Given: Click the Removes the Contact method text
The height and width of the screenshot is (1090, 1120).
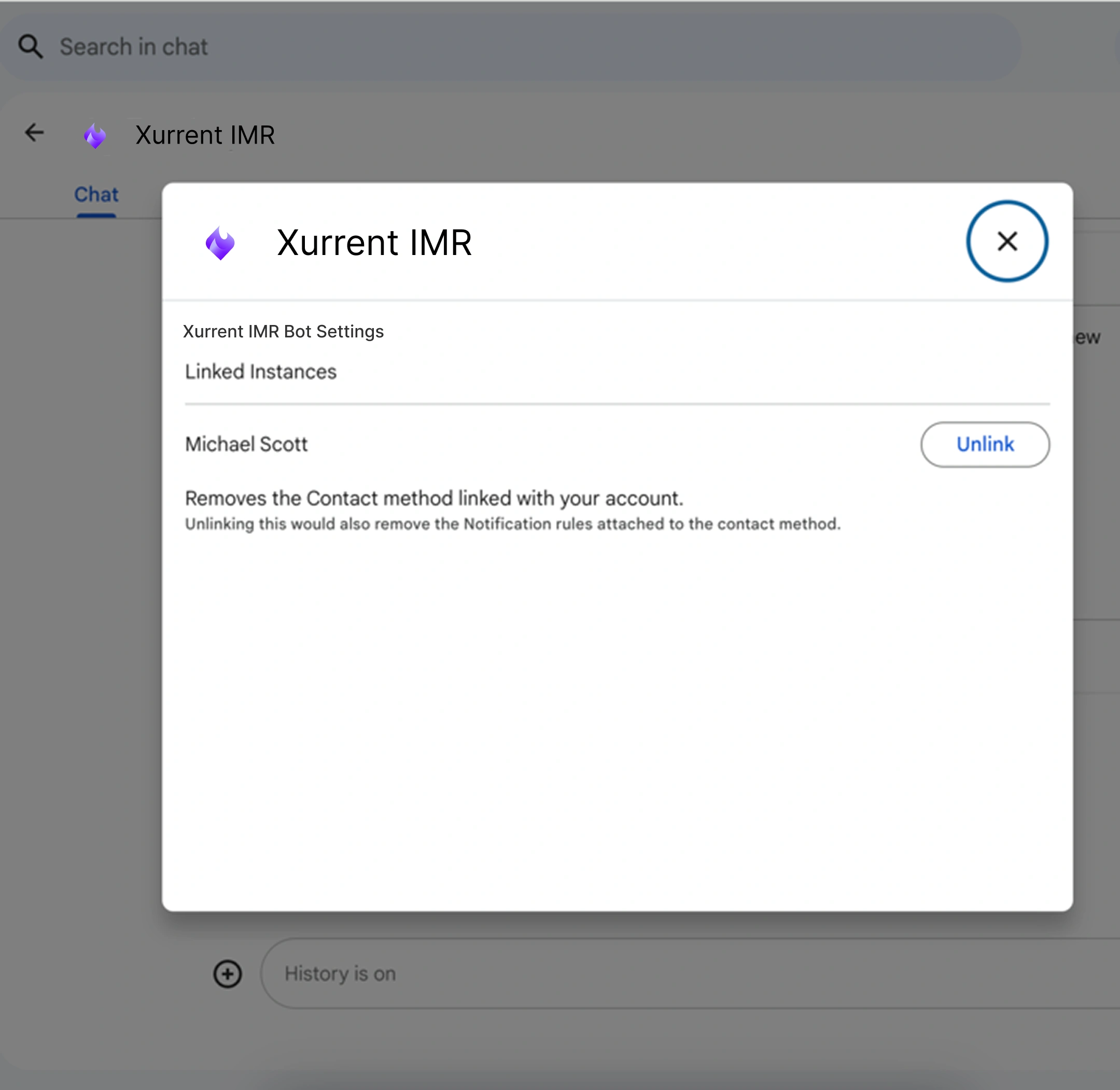Looking at the screenshot, I should 433,498.
